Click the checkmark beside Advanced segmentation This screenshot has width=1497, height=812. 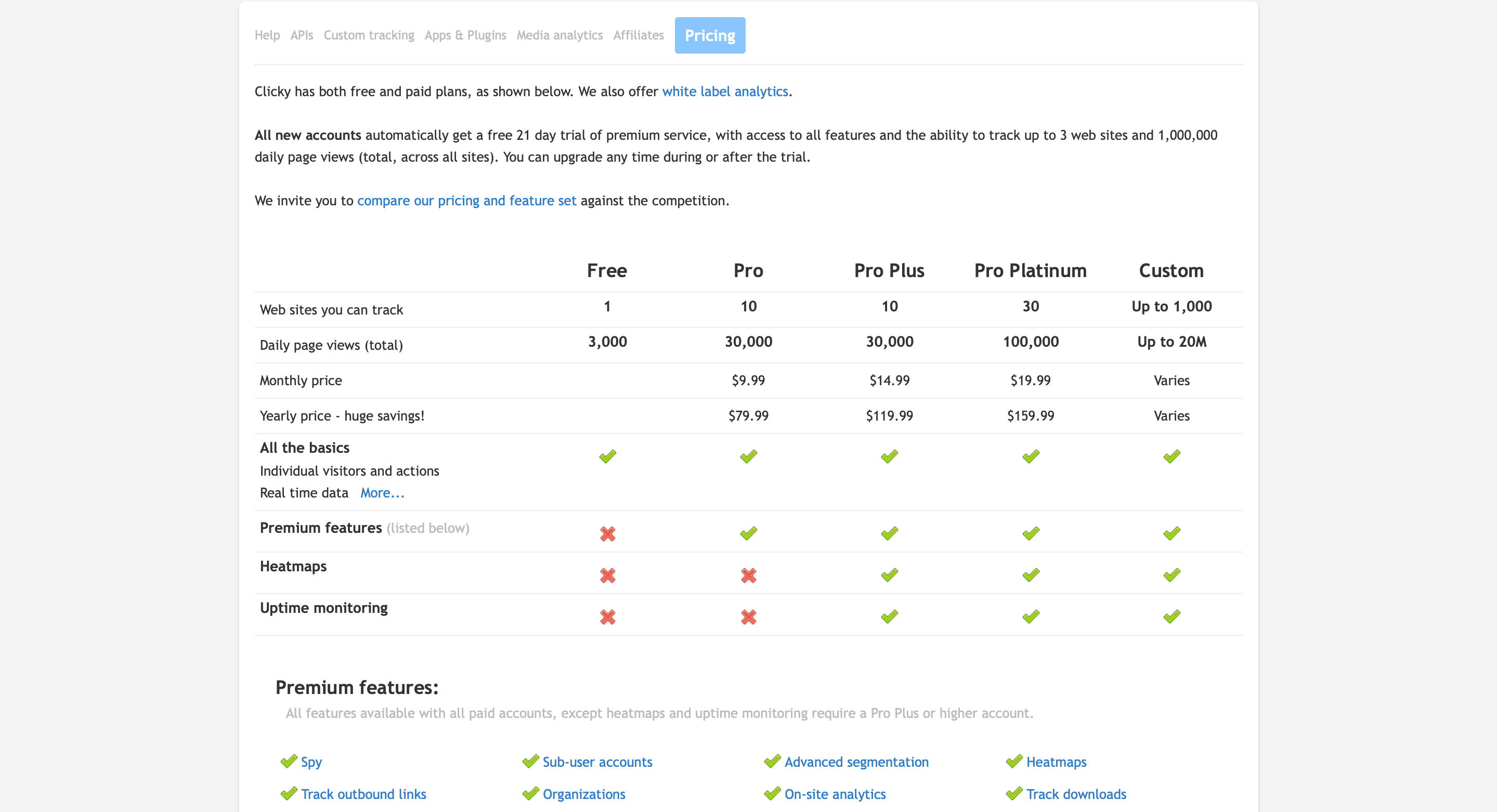(x=772, y=762)
